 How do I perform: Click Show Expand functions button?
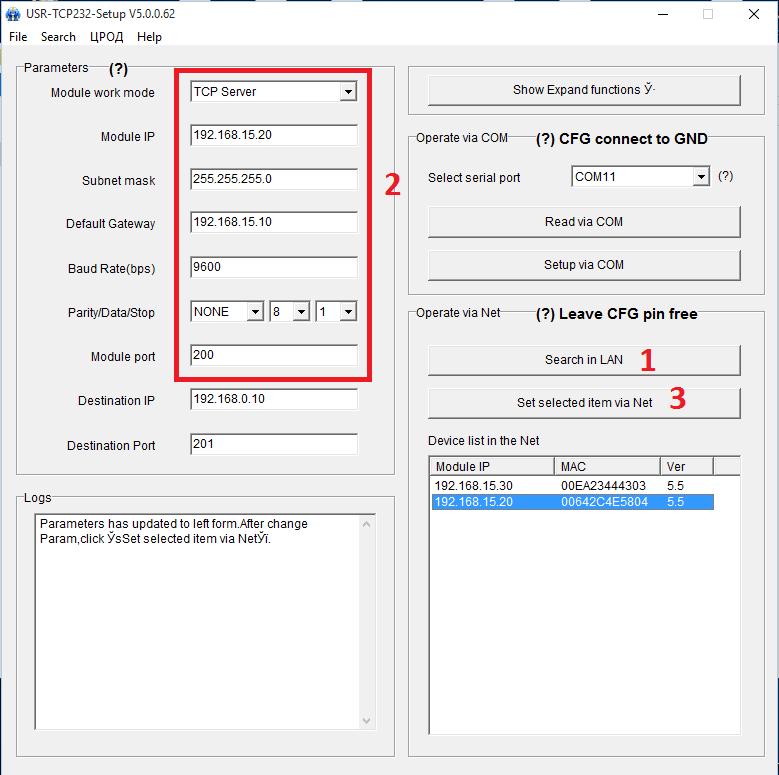[584, 90]
